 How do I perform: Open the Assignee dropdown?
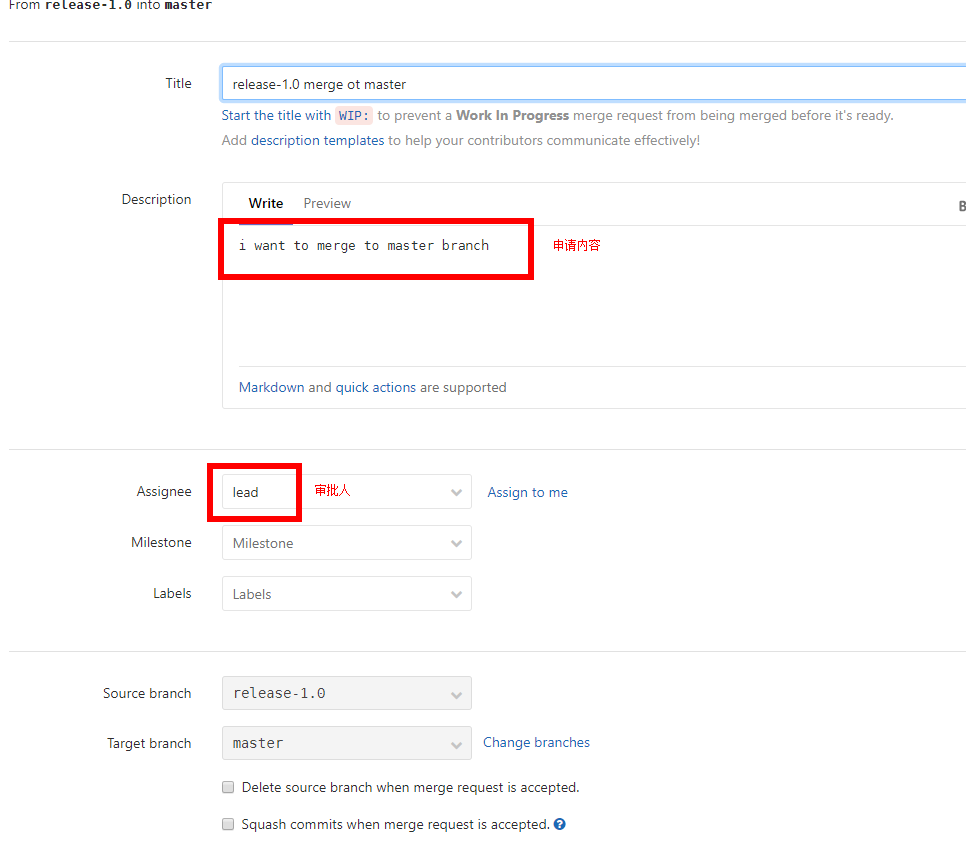347,492
